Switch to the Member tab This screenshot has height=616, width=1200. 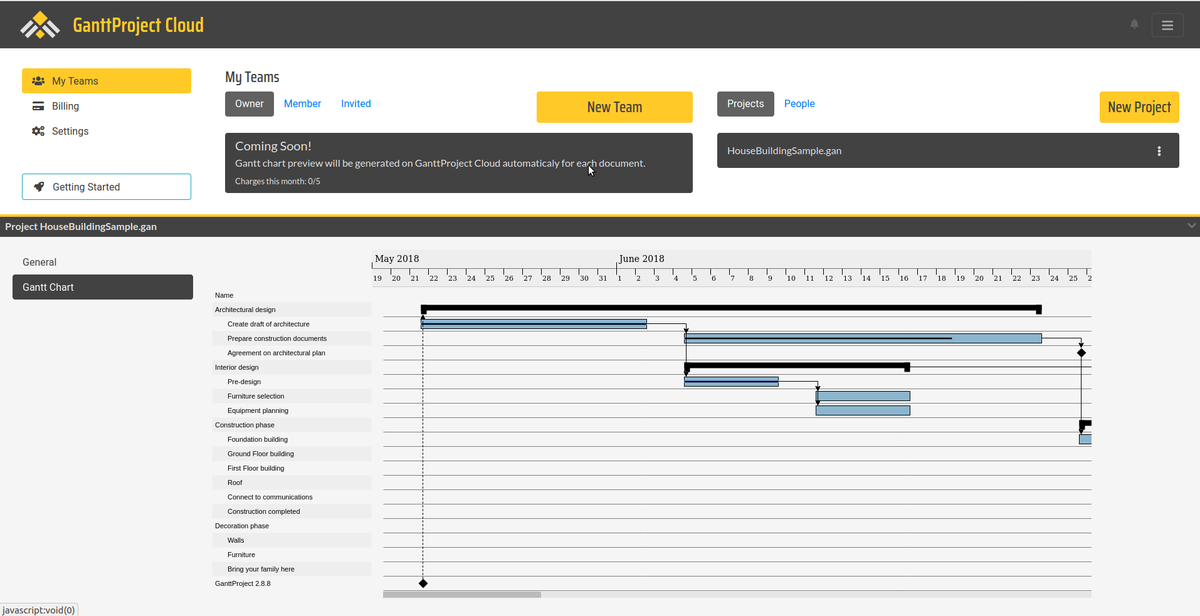(303, 104)
